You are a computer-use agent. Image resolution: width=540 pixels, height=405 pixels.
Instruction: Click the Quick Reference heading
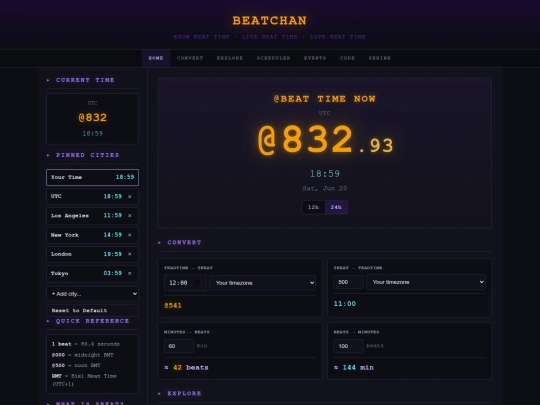92,321
